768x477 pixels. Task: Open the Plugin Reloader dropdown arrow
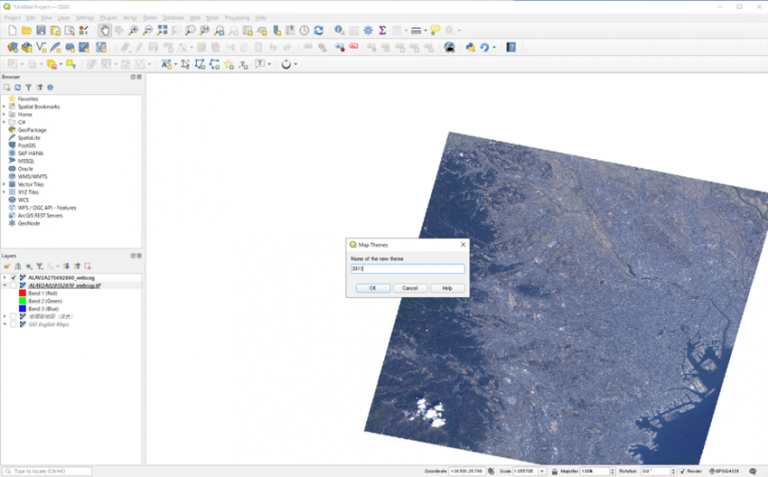494,48
